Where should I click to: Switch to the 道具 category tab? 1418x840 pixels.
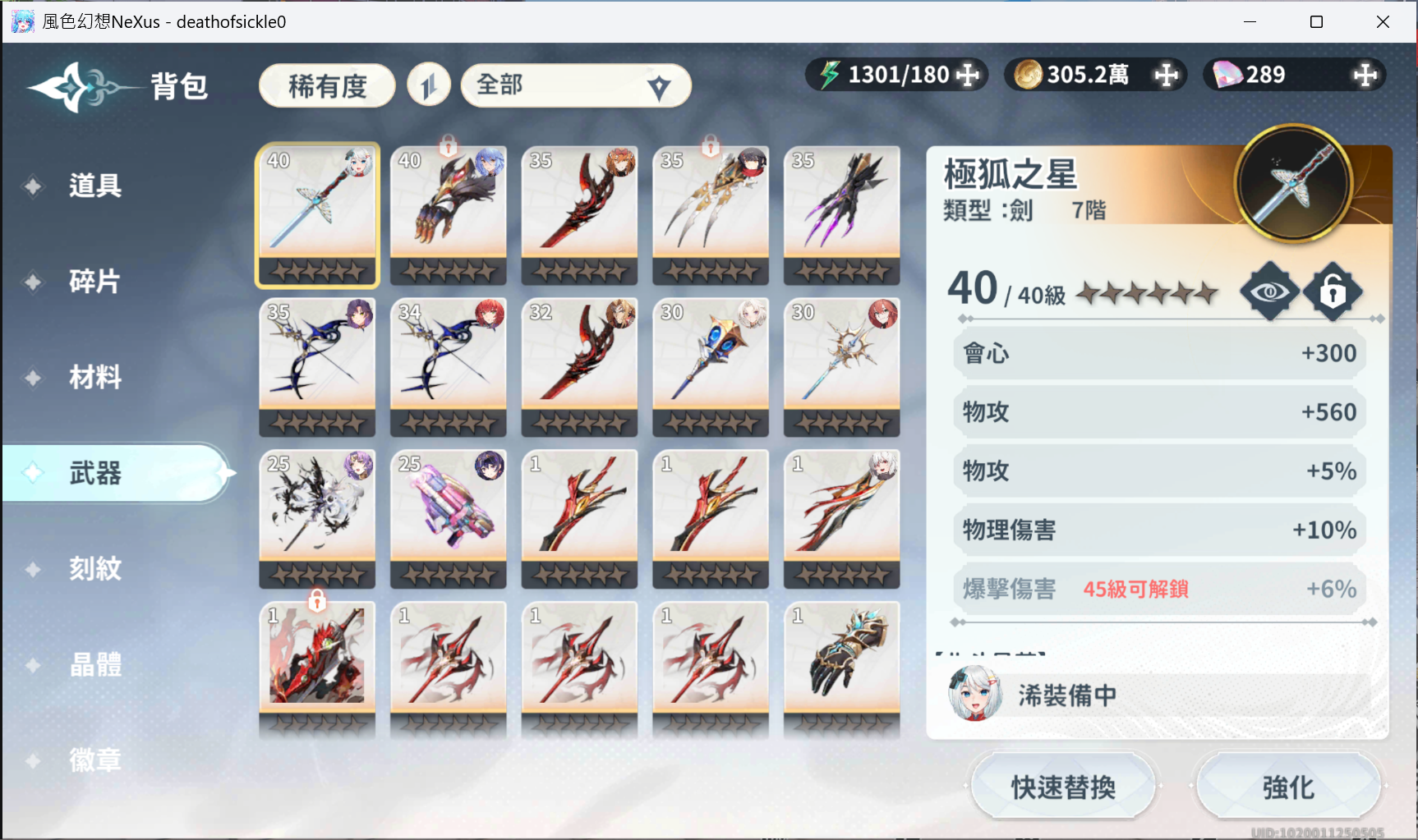[x=95, y=186]
